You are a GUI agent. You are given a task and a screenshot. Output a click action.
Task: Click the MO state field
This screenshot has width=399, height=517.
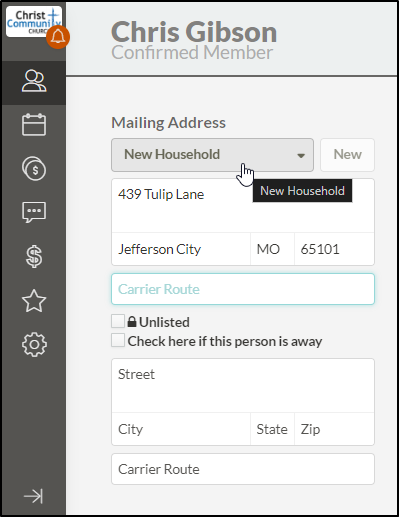[272, 249]
